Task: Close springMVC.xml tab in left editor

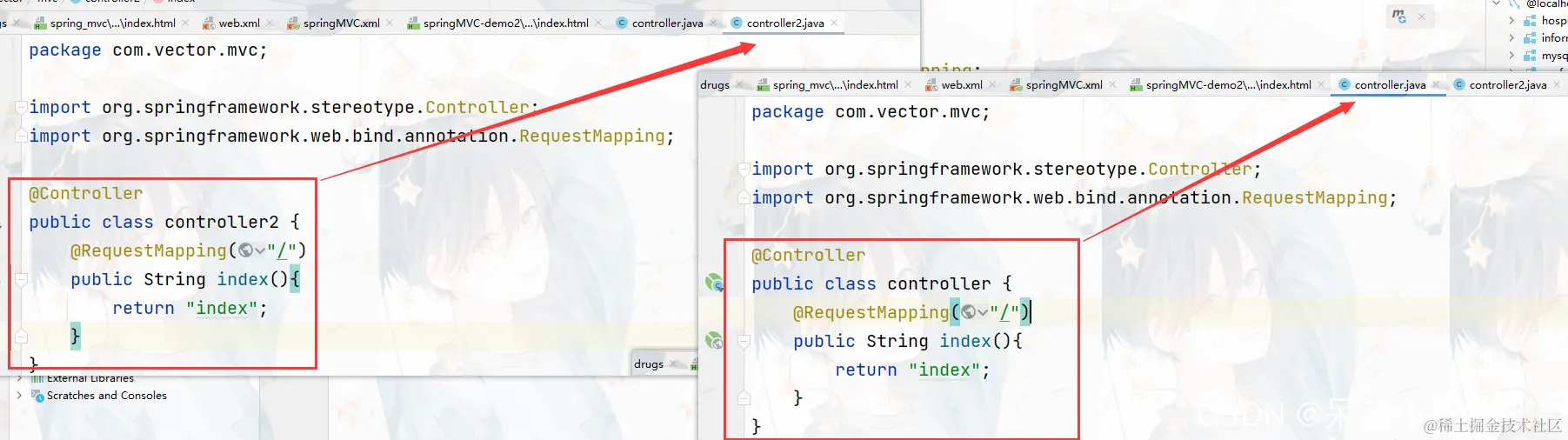Action: [390, 23]
